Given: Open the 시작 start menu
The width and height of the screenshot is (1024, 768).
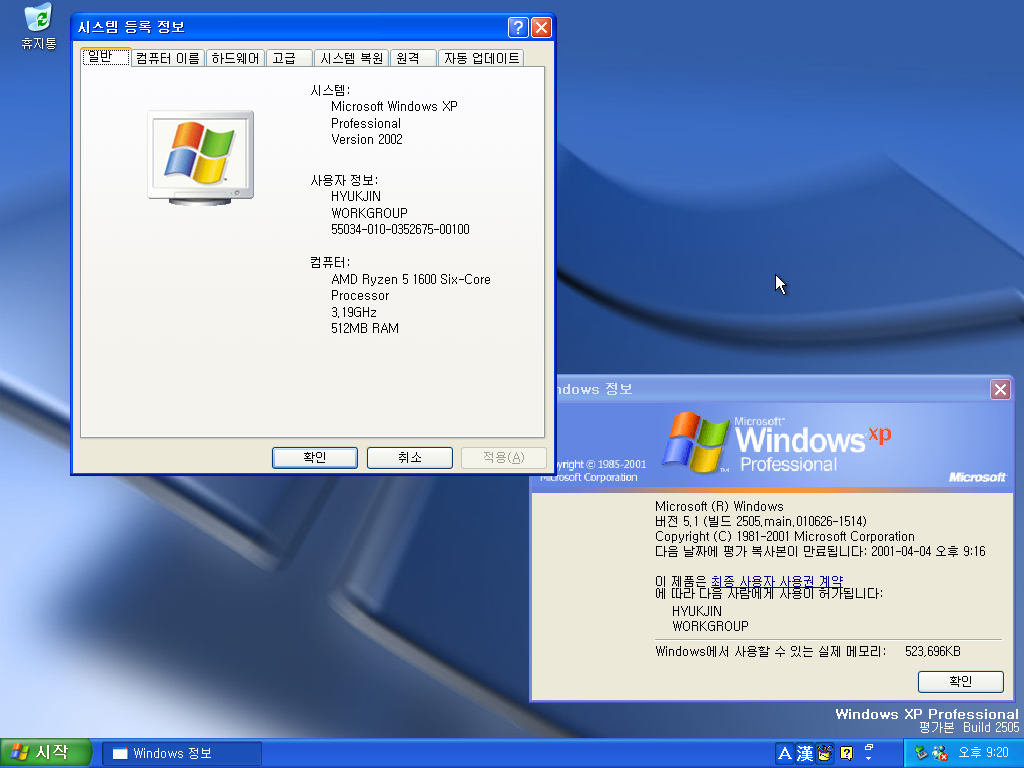Looking at the screenshot, I should pos(45,753).
